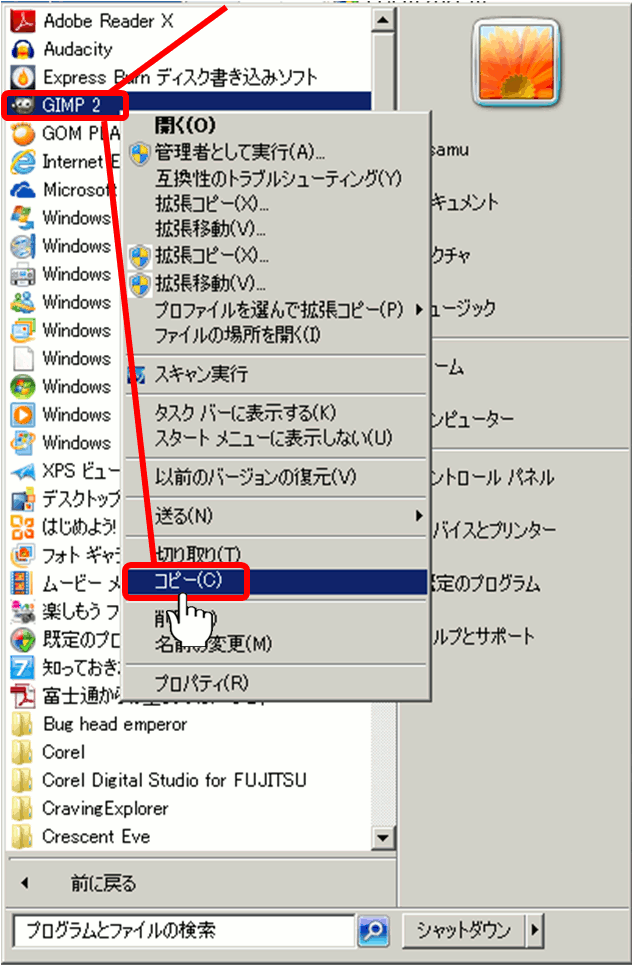
Task: Click the Express Burn flame icon
Action: pos(23,77)
